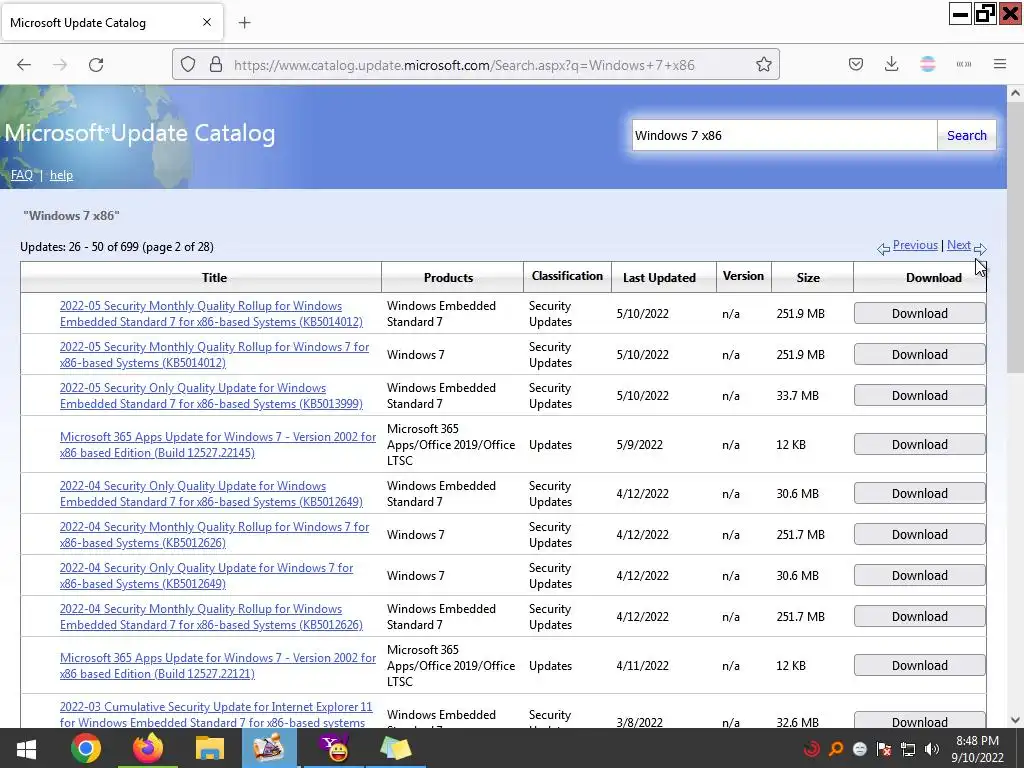
Task: Switch to Firefox on the taskbar
Action: pyautogui.click(x=147, y=748)
